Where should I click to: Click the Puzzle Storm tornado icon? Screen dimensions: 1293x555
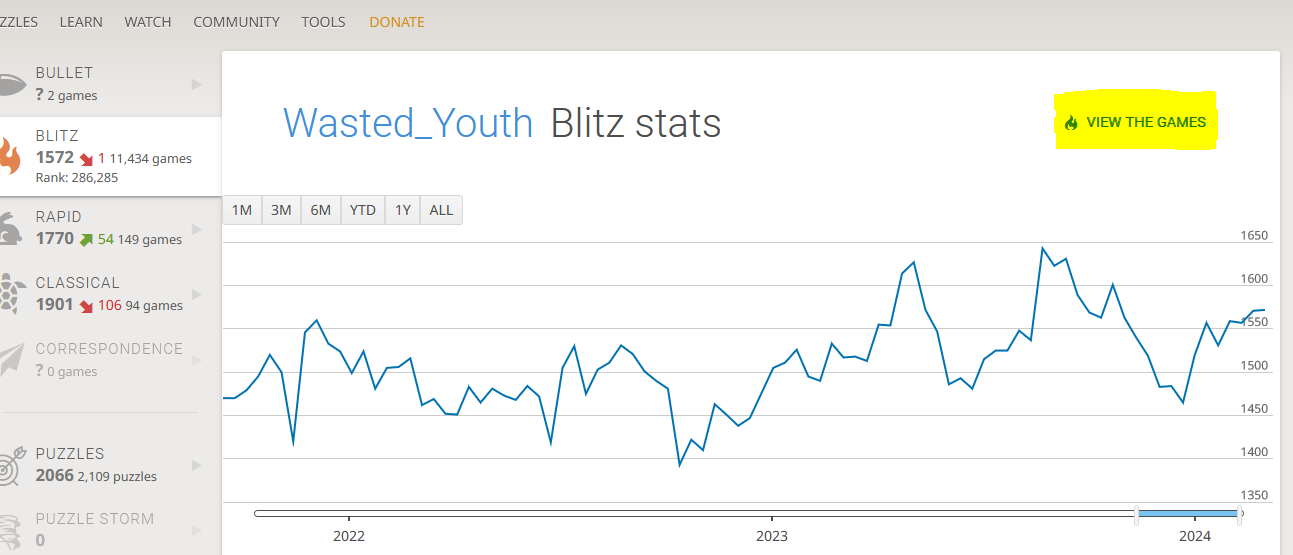(11, 530)
